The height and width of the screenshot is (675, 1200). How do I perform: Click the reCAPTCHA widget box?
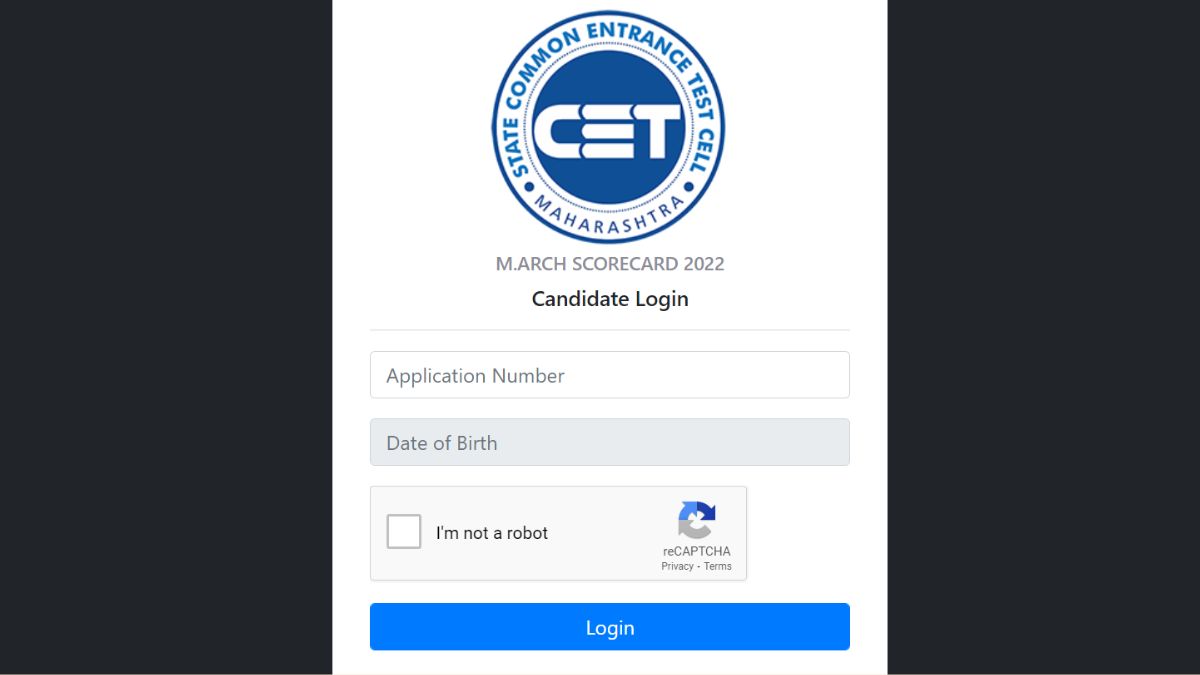point(558,533)
